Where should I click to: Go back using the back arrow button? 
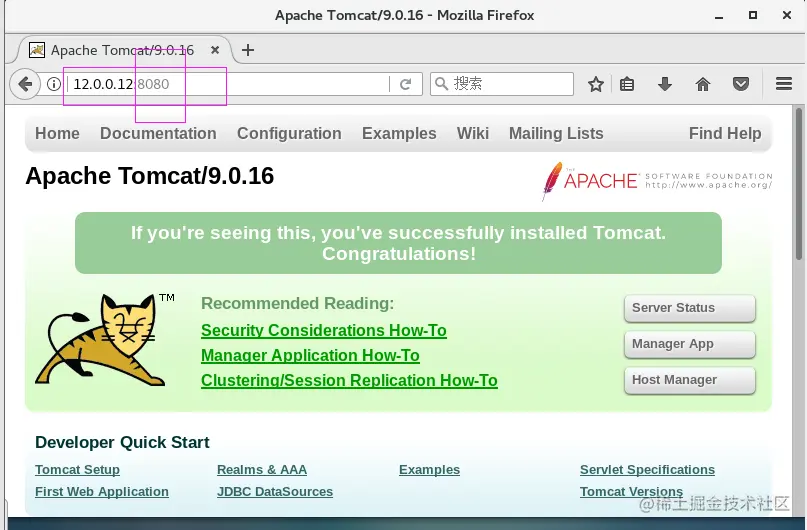point(25,84)
